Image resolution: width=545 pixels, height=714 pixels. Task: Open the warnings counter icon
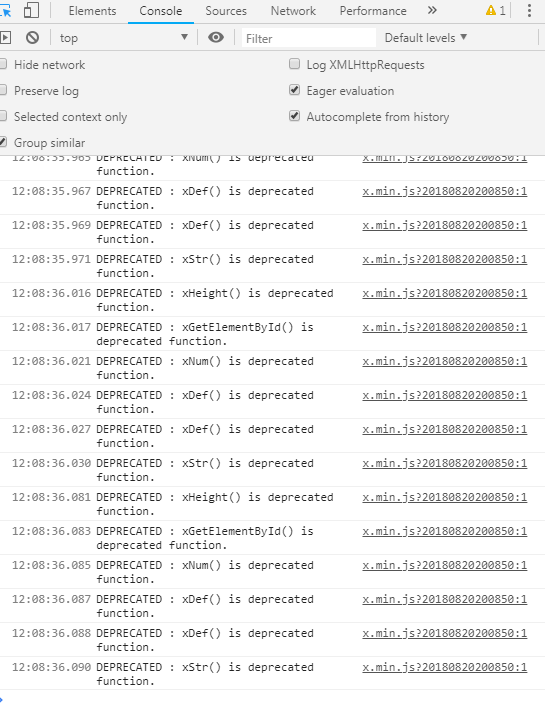[x=496, y=10]
